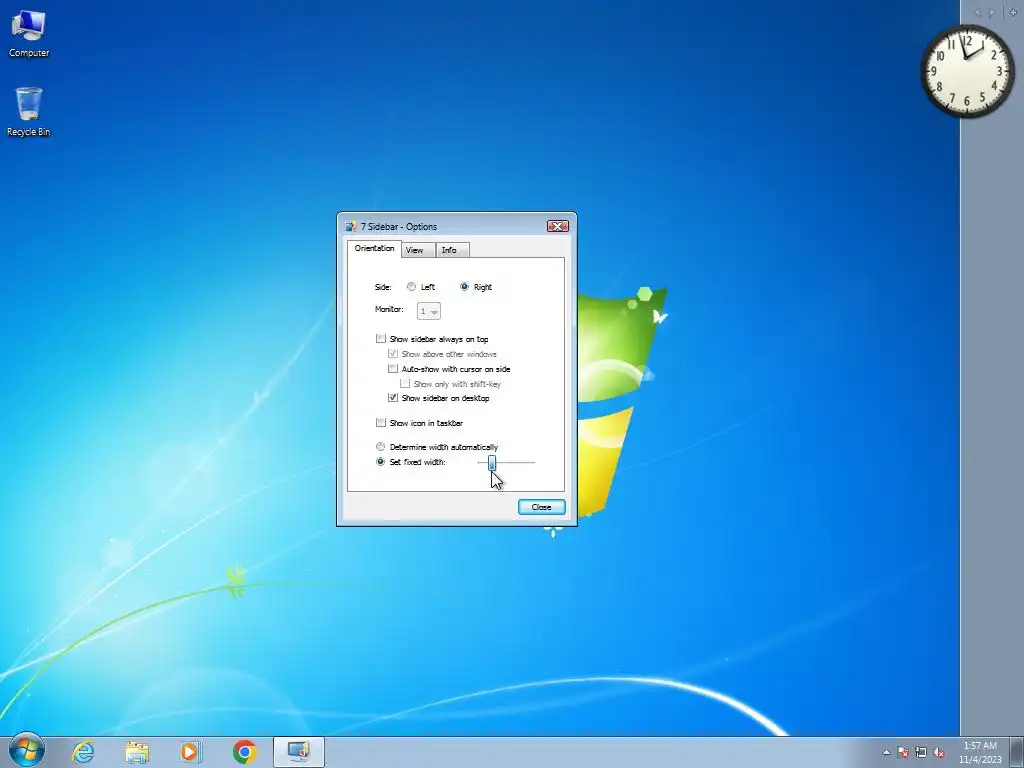This screenshot has height=768, width=1024.
Task: Select the Right side radio button
Action: coord(464,287)
